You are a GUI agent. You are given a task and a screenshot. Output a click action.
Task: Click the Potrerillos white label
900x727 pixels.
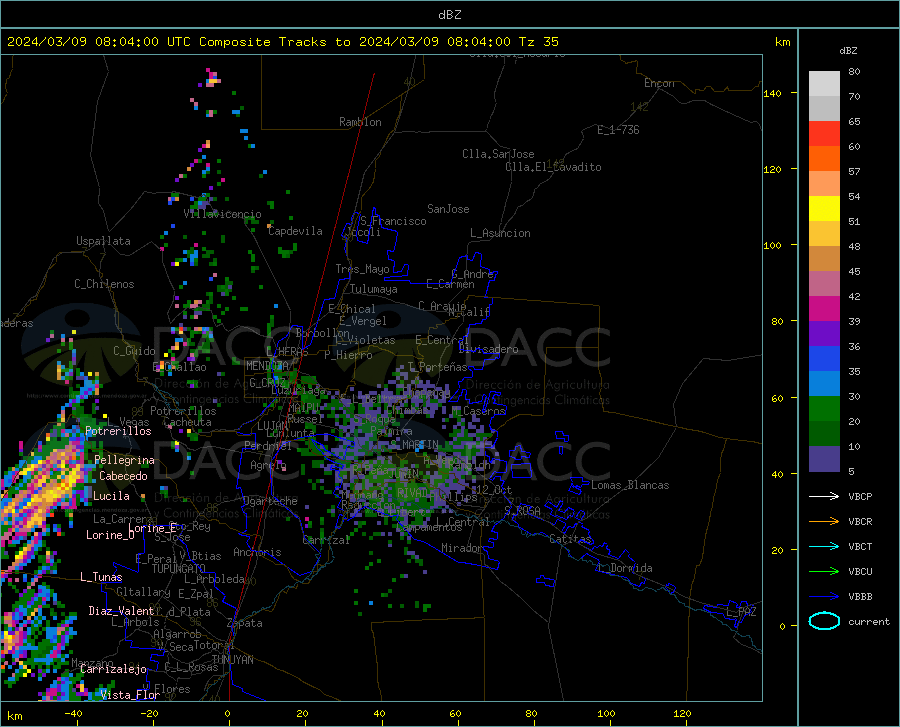[x=118, y=431]
